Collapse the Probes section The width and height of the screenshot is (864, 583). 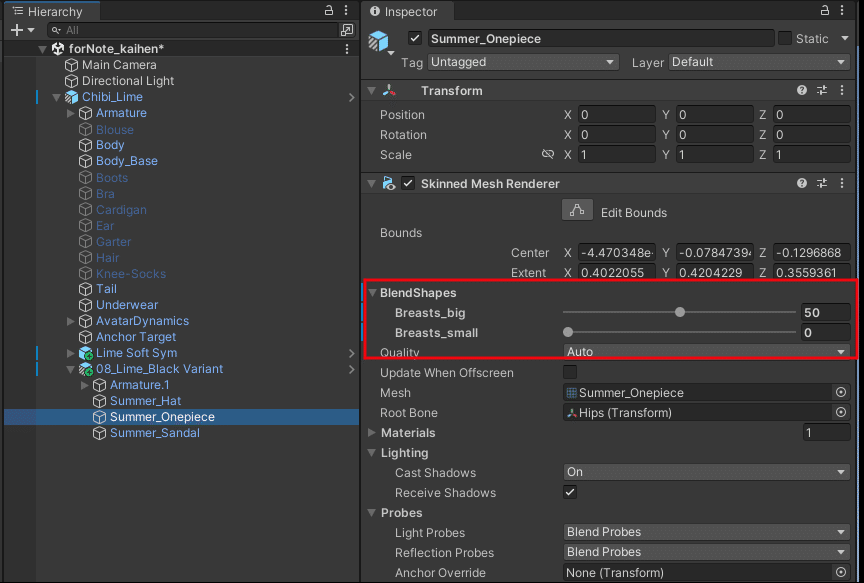372,512
